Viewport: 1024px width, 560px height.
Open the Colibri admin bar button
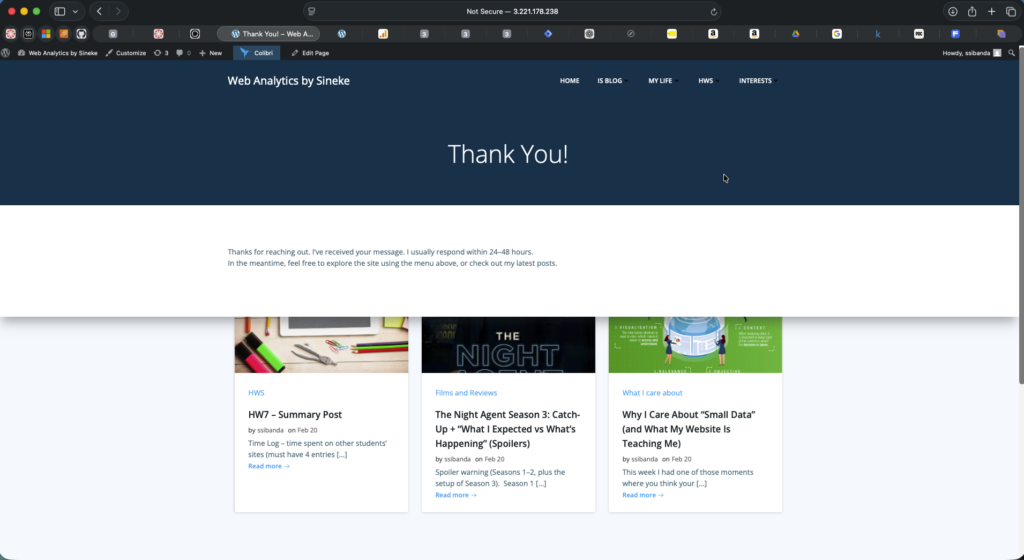pos(257,53)
